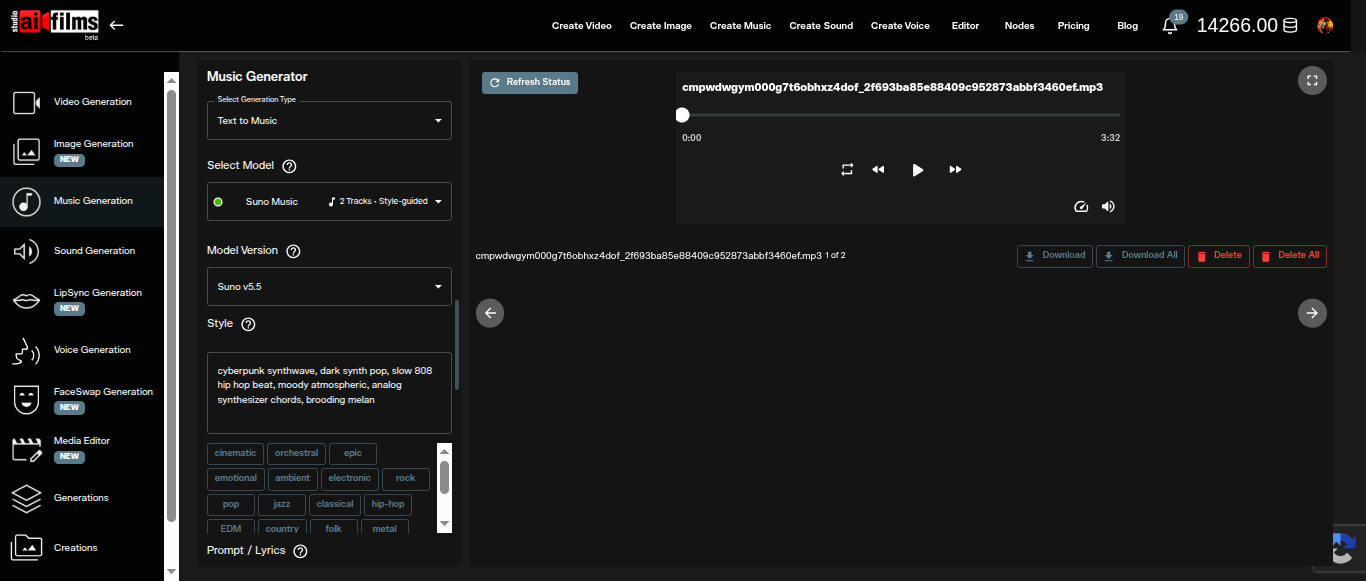Screen dimensions: 1366x581
Task: Open the Suno v5.5 version dropdown
Action: coord(329,286)
